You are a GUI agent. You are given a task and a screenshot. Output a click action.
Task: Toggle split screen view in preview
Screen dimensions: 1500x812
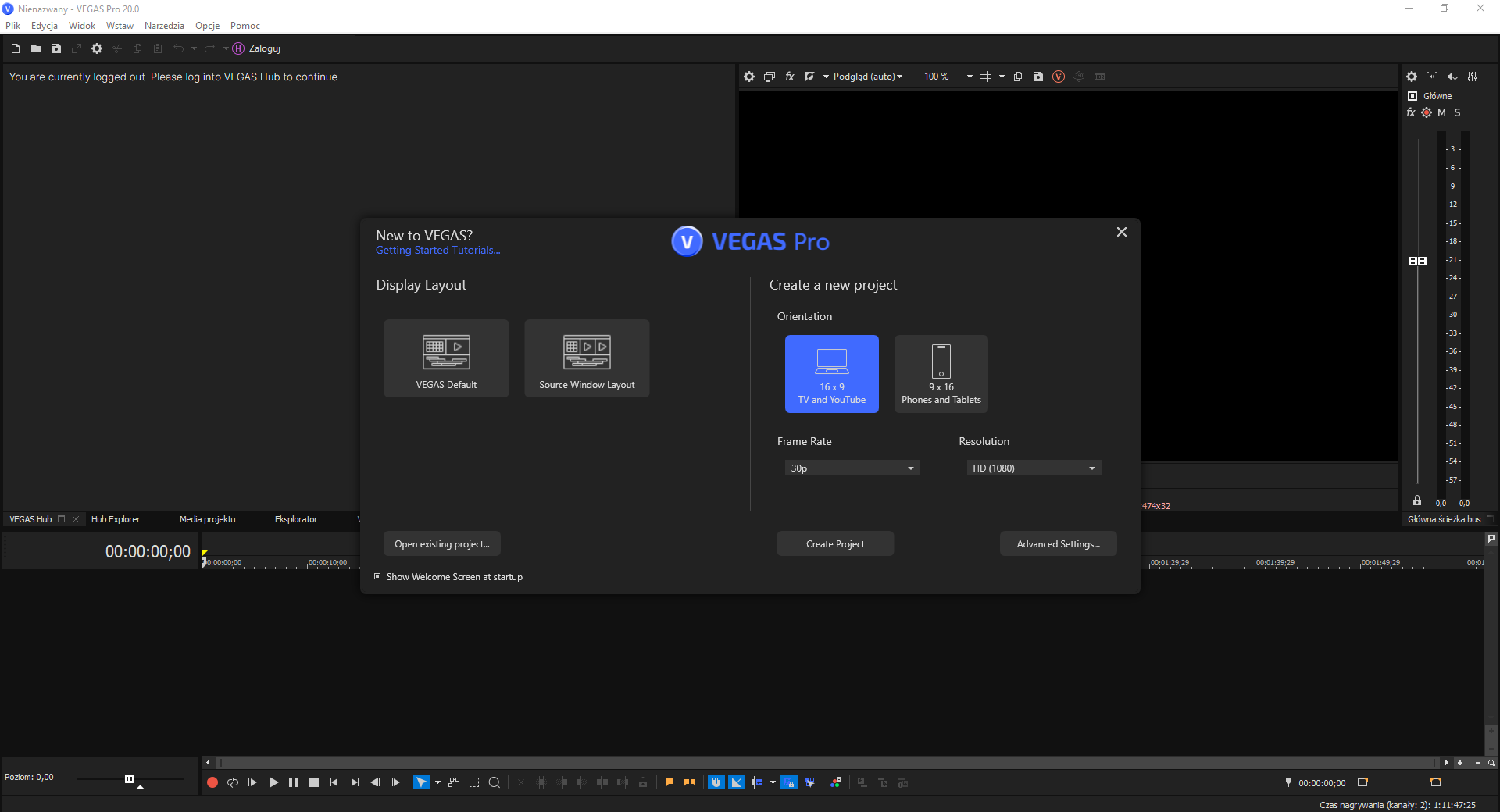pos(810,77)
